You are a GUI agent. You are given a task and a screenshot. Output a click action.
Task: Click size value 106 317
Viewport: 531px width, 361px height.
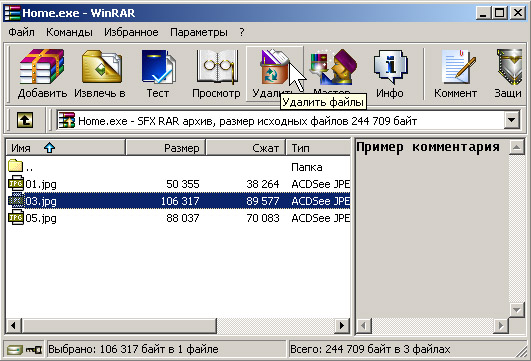tap(180, 201)
